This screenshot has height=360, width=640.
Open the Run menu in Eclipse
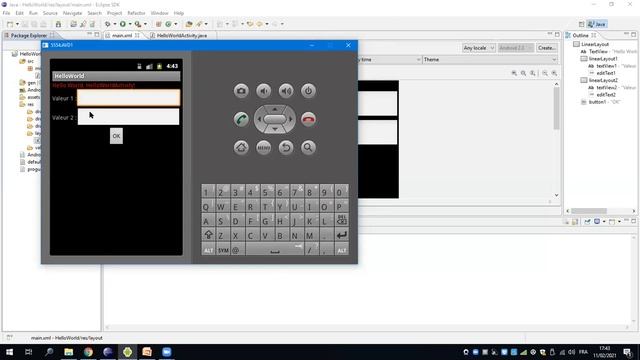[33, 13]
